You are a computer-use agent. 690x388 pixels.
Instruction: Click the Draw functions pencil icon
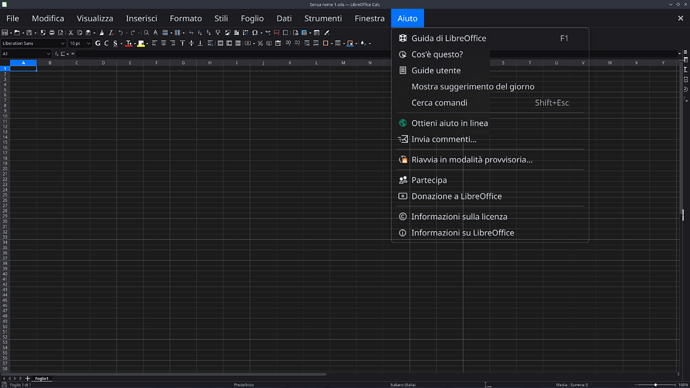pos(327,33)
